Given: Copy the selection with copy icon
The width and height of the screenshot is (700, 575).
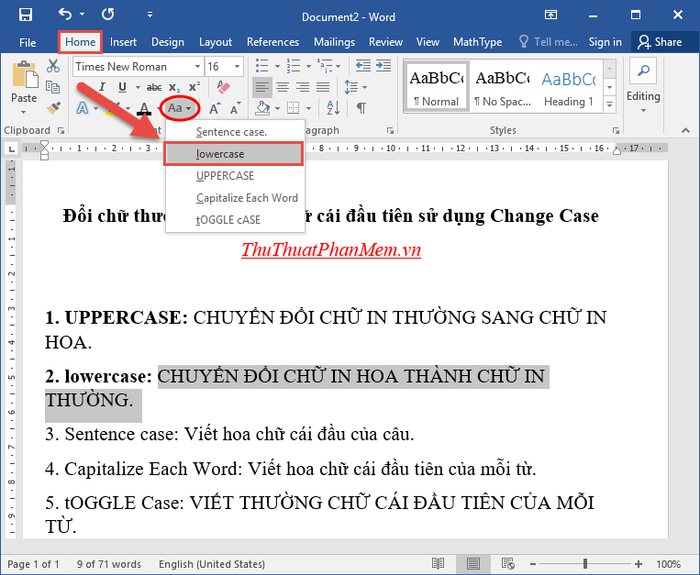Looking at the screenshot, I should (x=54, y=87).
